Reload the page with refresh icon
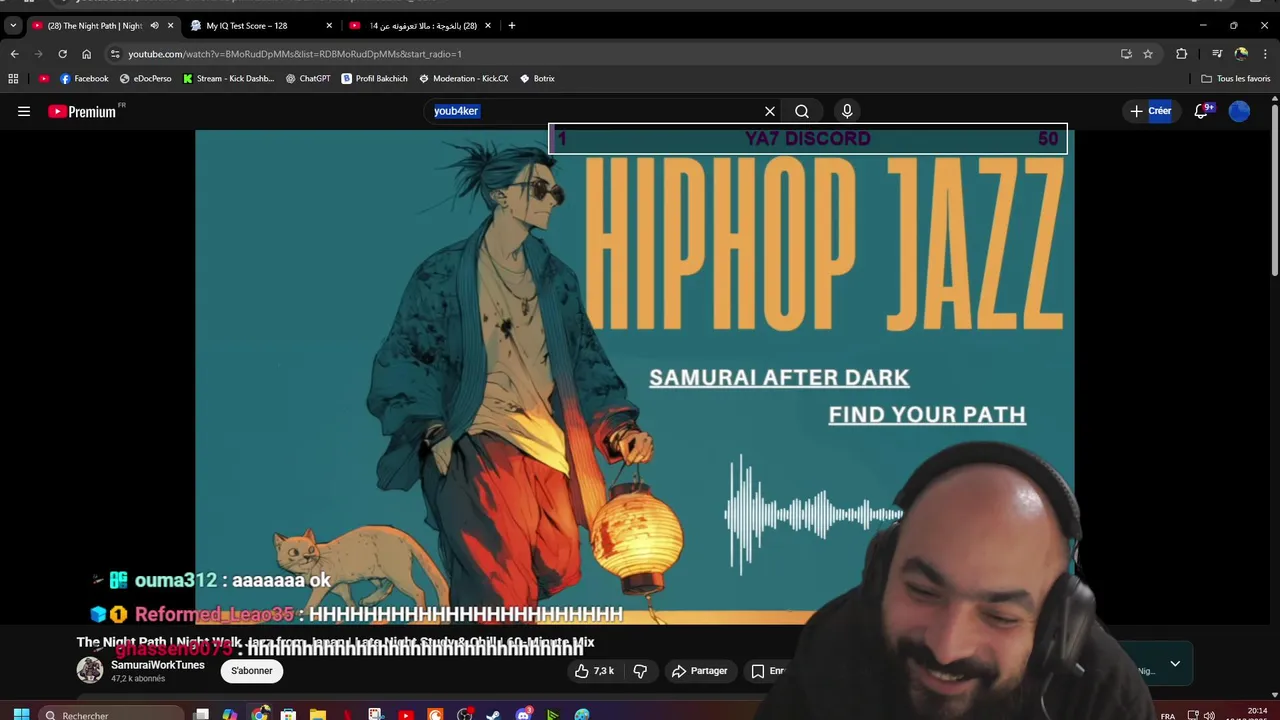Viewport: 1280px width, 720px height. click(x=62, y=54)
